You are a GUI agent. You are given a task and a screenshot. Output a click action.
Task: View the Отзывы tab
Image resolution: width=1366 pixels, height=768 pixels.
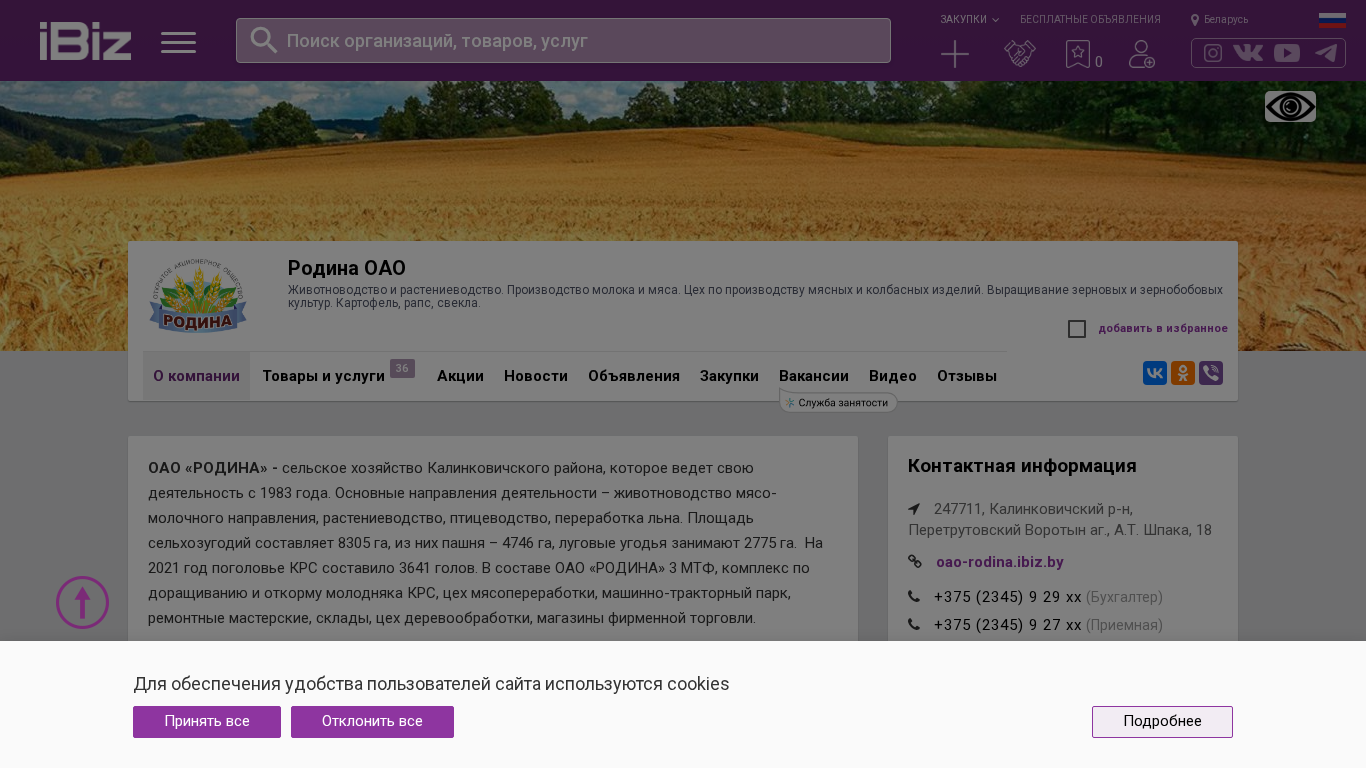point(967,376)
